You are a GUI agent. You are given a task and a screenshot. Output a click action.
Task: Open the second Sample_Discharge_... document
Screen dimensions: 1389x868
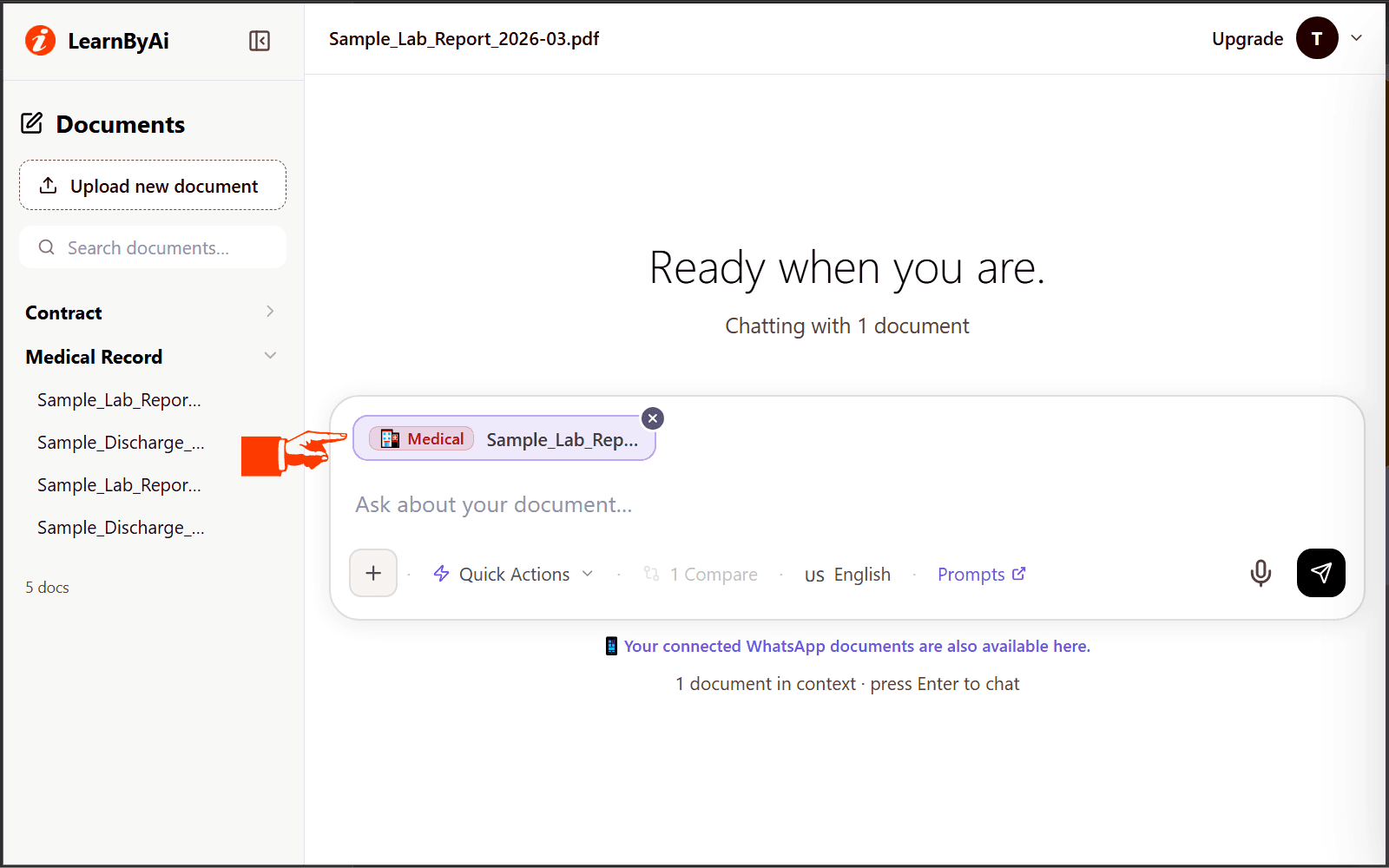(122, 528)
